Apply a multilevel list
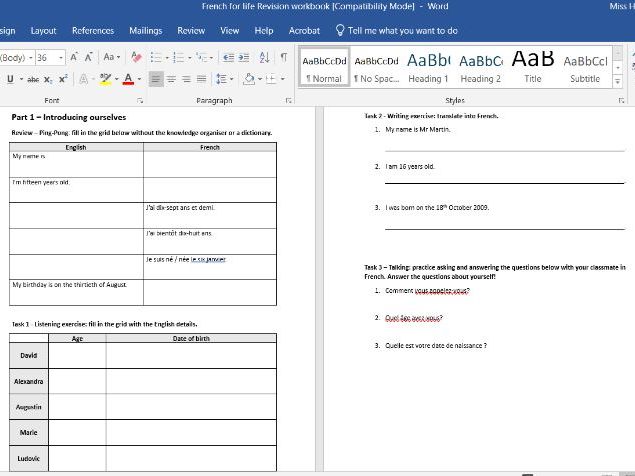 click(x=201, y=58)
